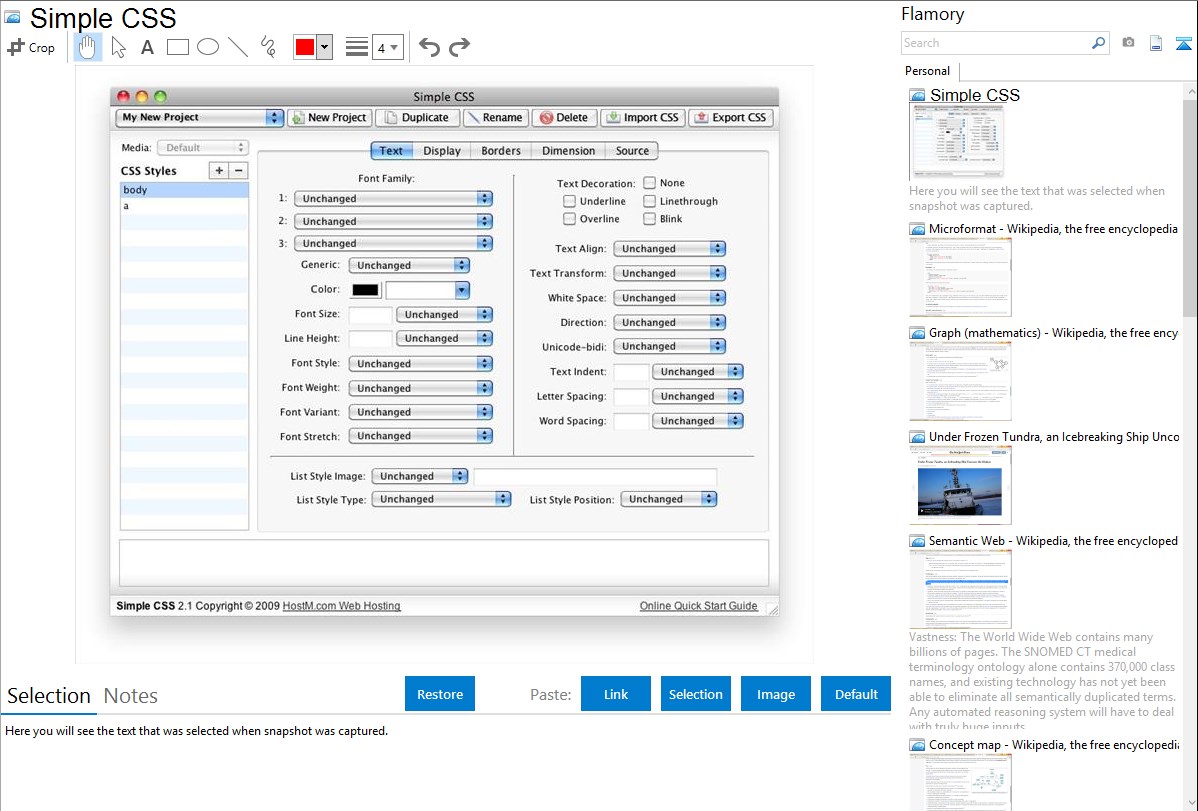Open the List Style Type dropdown
This screenshot has height=811, width=1198.
click(x=441, y=499)
